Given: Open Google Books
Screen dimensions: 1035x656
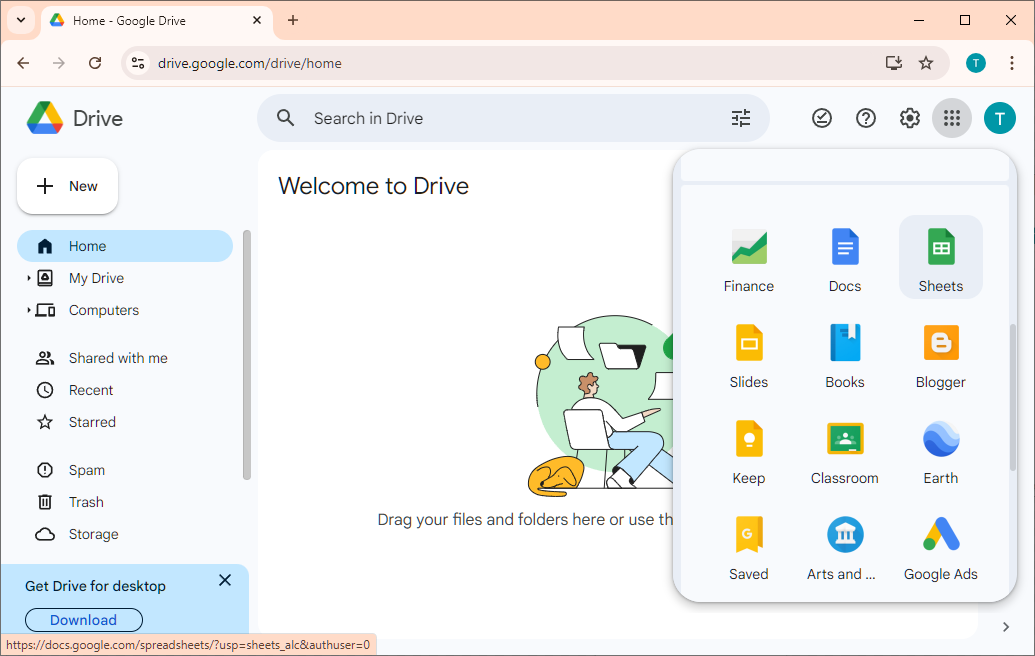Looking at the screenshot, I should point(844,356).
